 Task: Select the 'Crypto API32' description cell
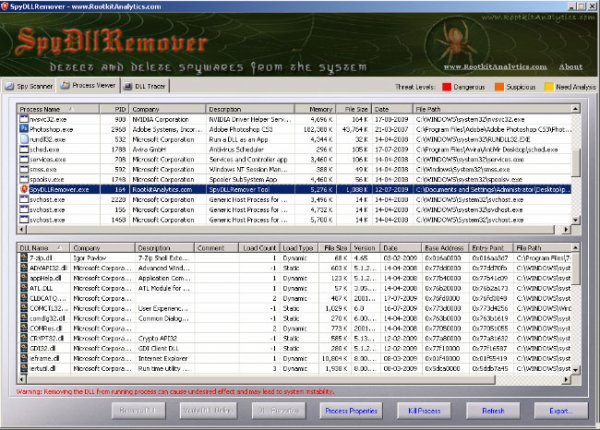tap(165, 338)
